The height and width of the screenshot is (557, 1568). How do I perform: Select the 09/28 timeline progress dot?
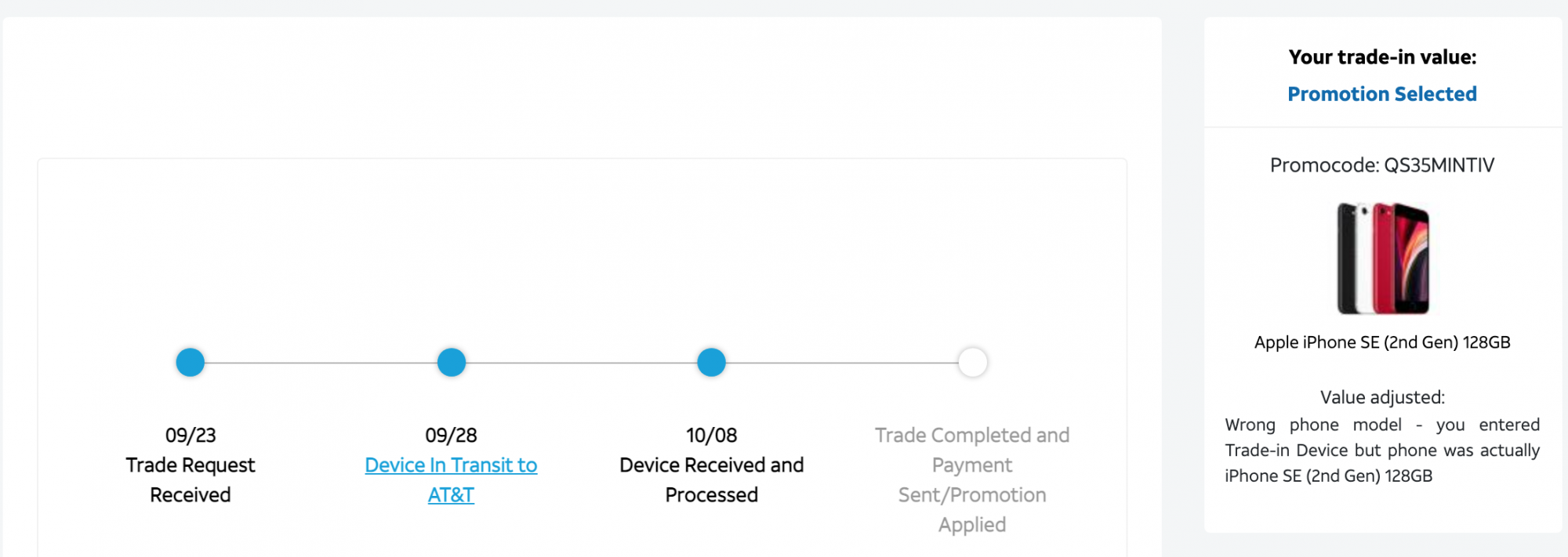click(x=451, y=362)
